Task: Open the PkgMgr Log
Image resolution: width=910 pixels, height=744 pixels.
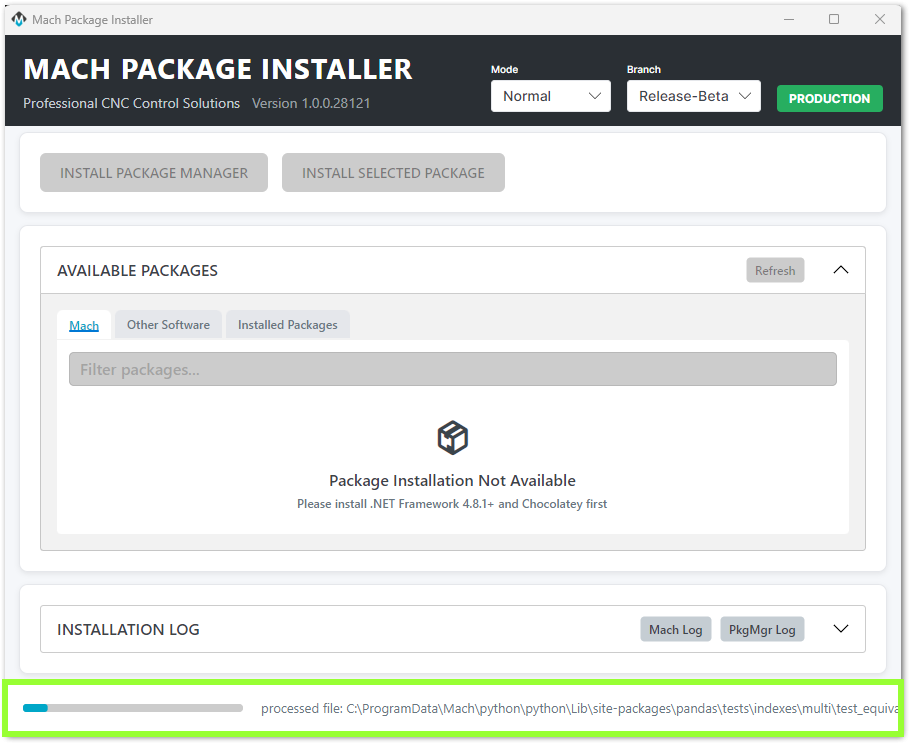Action: coord(762,629)
